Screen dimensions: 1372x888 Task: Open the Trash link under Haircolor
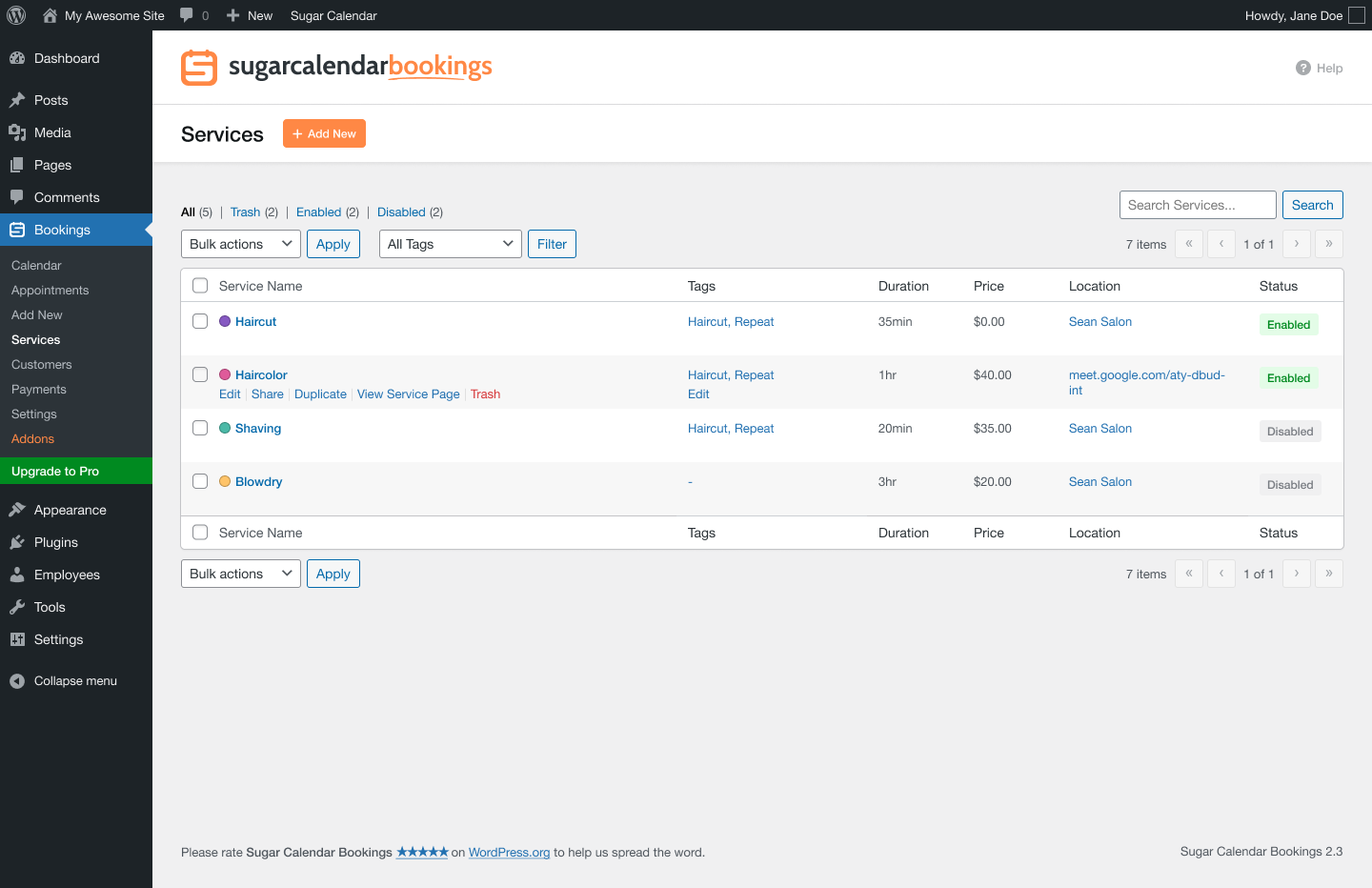(x=485, y=394)
